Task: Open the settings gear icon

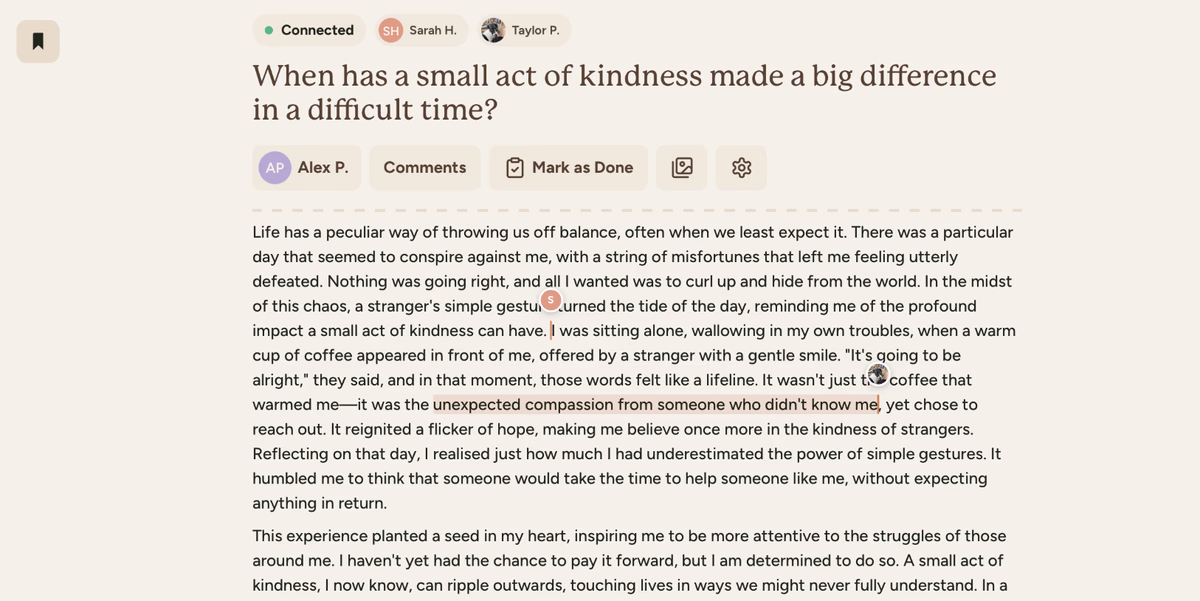Action: click(x=741, y=168)
